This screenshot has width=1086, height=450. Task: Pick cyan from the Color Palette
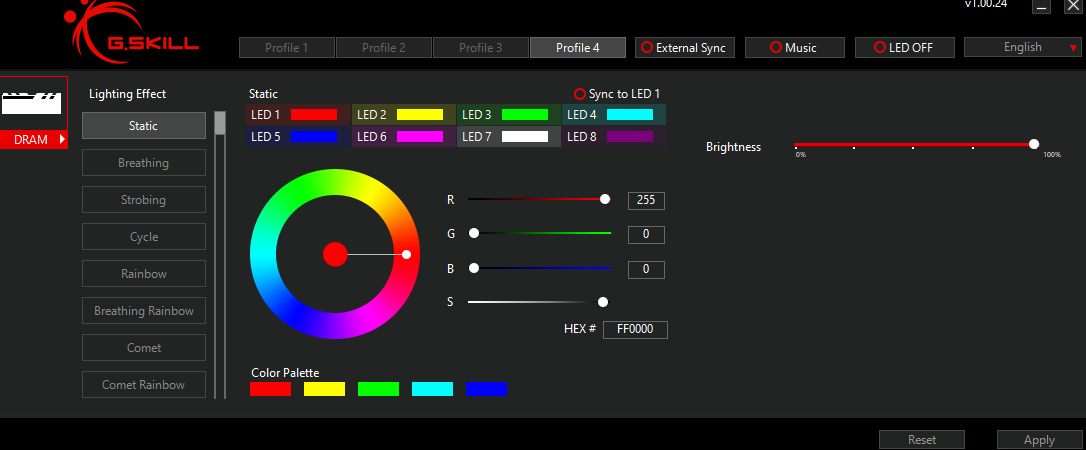[432, 389]
